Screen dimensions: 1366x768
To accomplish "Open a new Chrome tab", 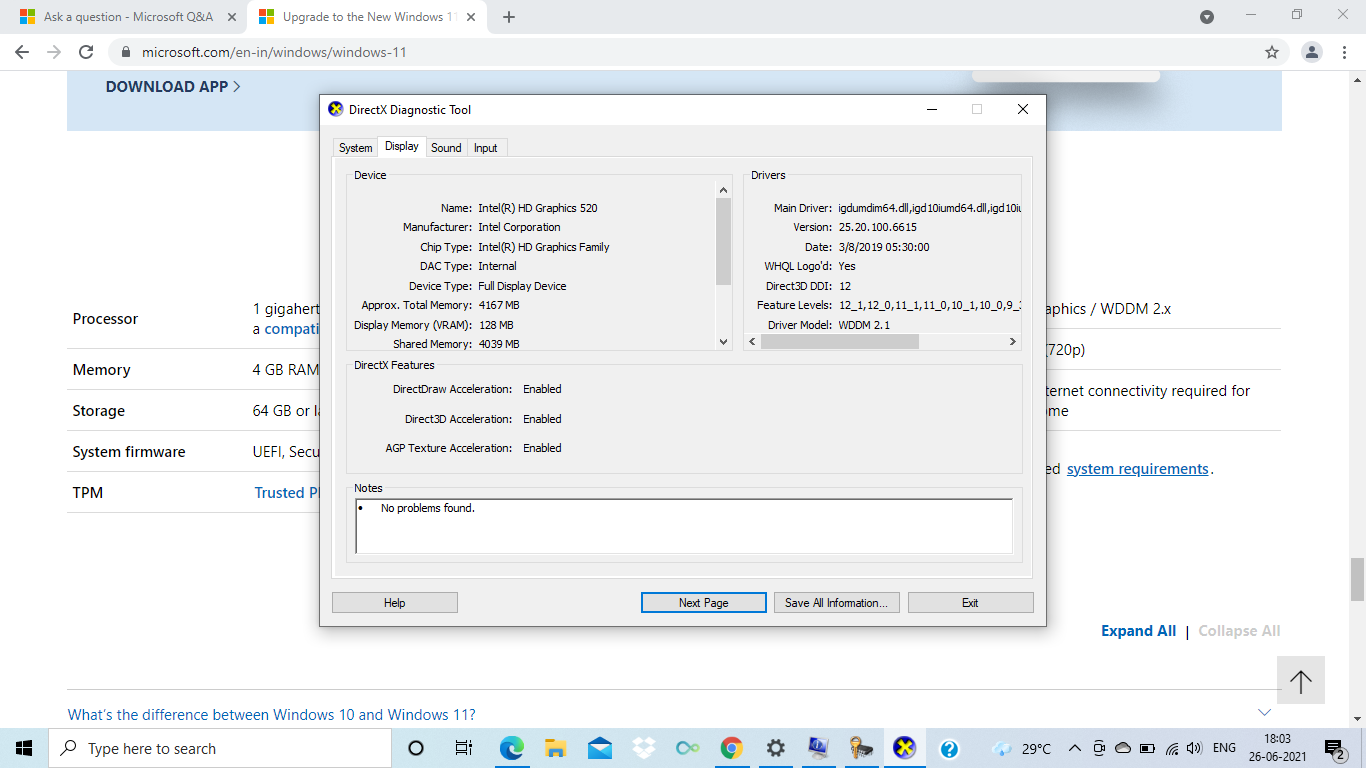I will tap(509, 17).
